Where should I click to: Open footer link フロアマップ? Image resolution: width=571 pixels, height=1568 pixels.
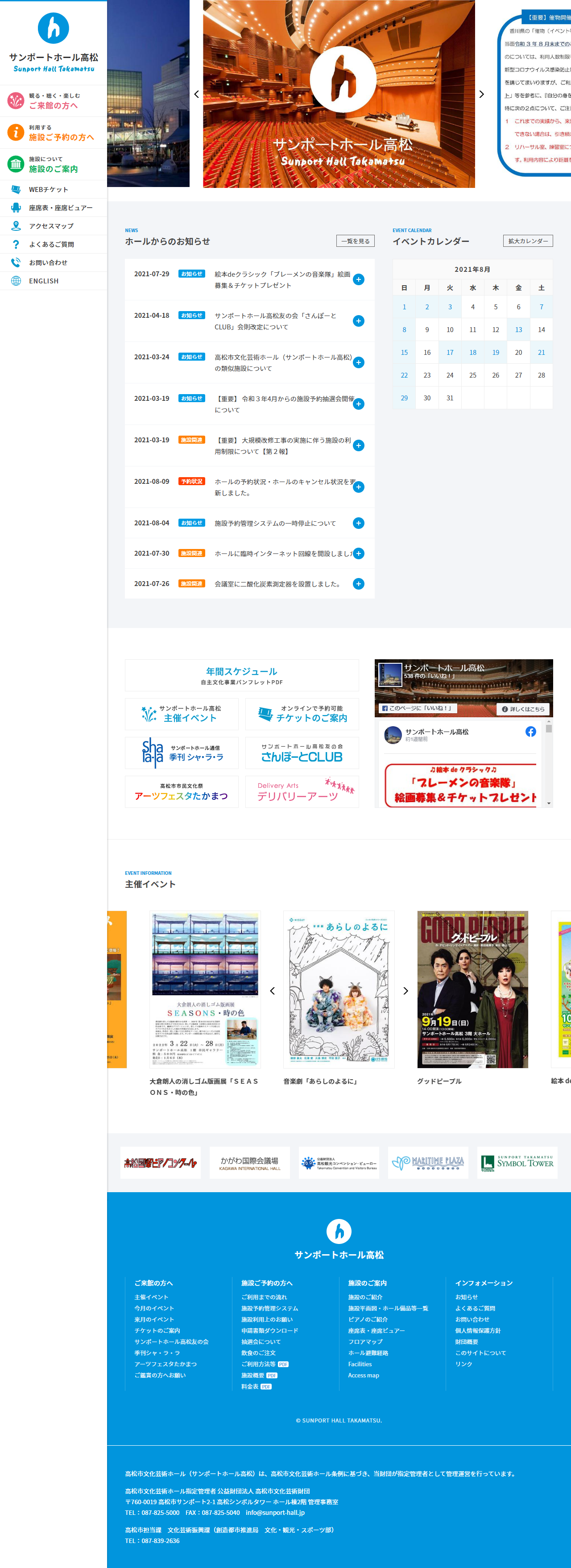coord(365,1342)
